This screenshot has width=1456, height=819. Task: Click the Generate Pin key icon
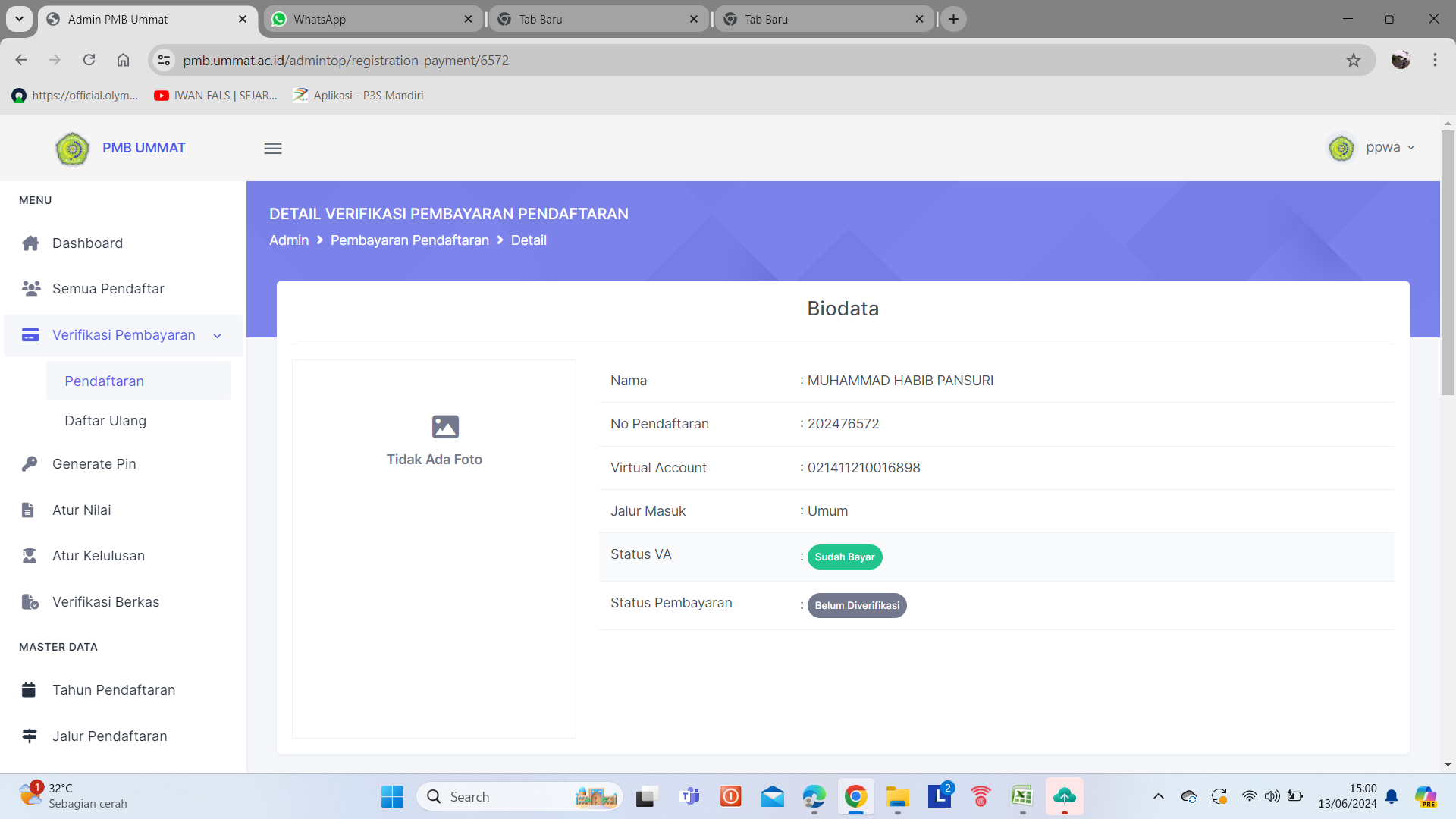tap(30, 464)
